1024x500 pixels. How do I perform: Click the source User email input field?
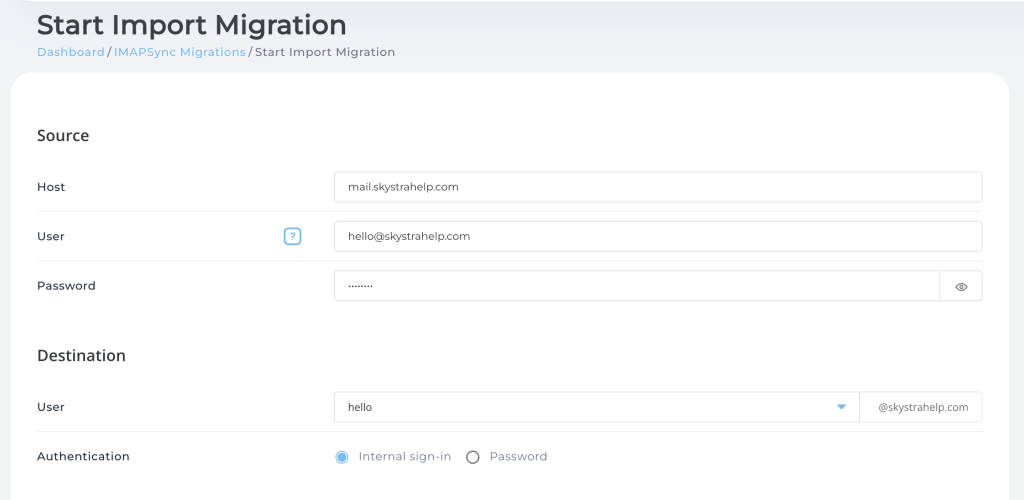(x=657, y=237)
